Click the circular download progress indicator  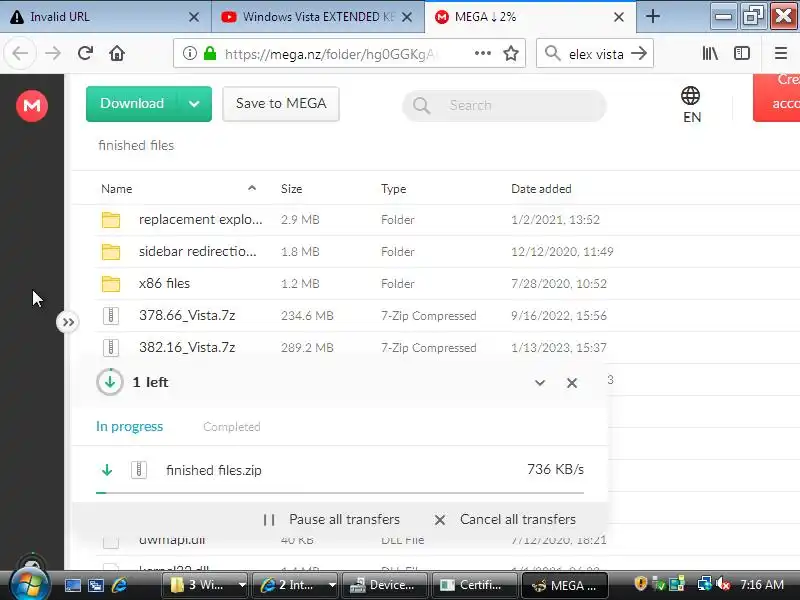(x=110, y=382)
